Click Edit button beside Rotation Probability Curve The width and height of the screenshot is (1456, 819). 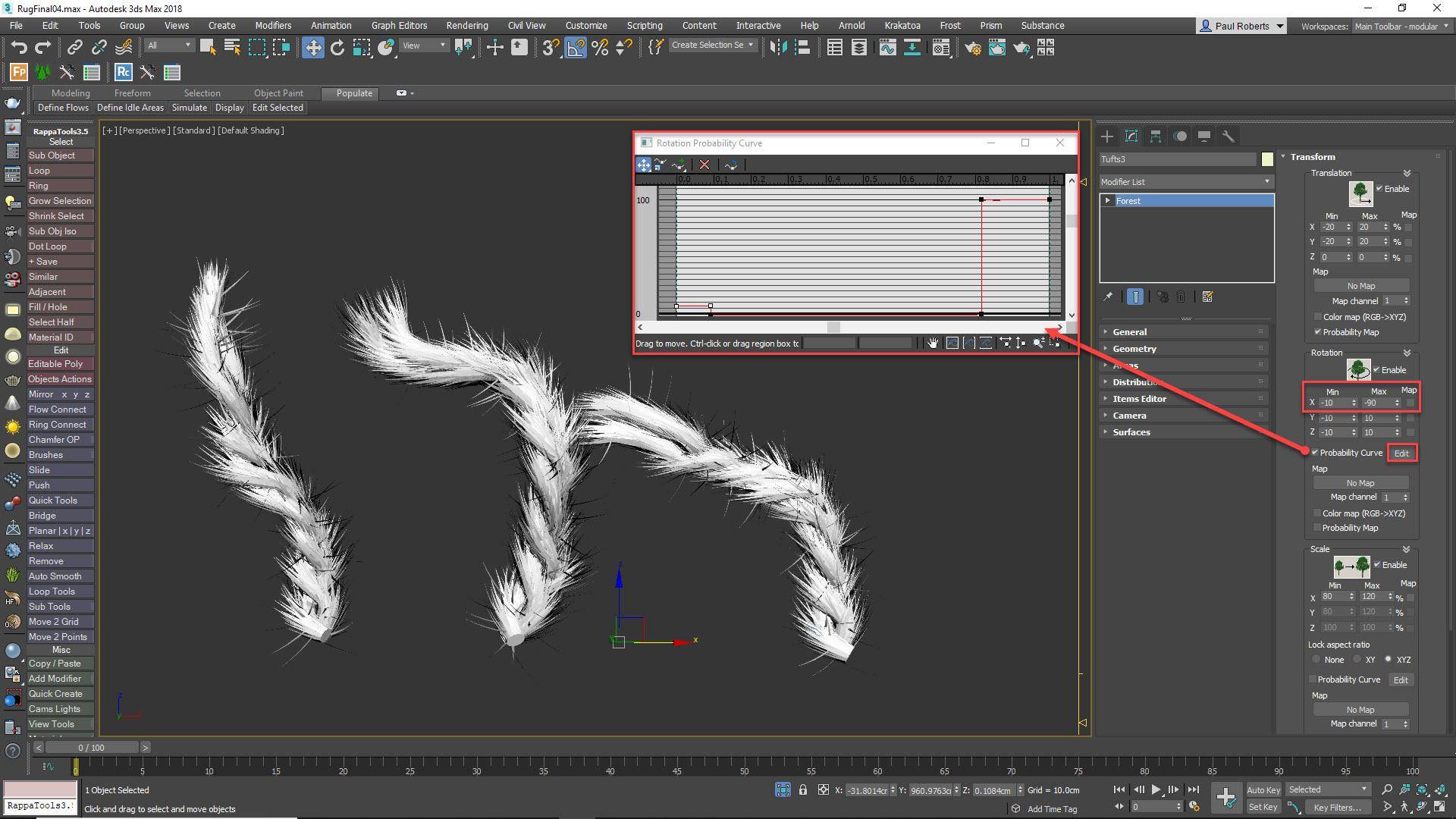[1401, 453]
